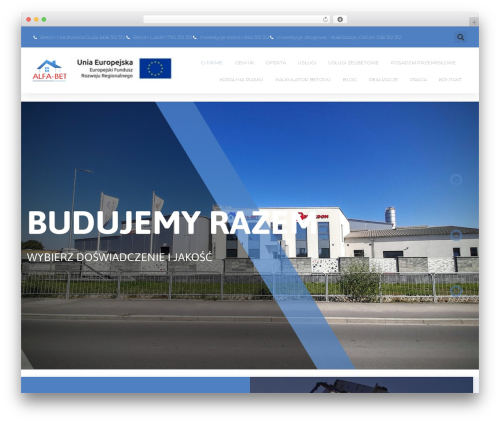Screen dimensions: 500x423
Task: Click the ALFA-BET house logo
Action: tap(49, 70)
